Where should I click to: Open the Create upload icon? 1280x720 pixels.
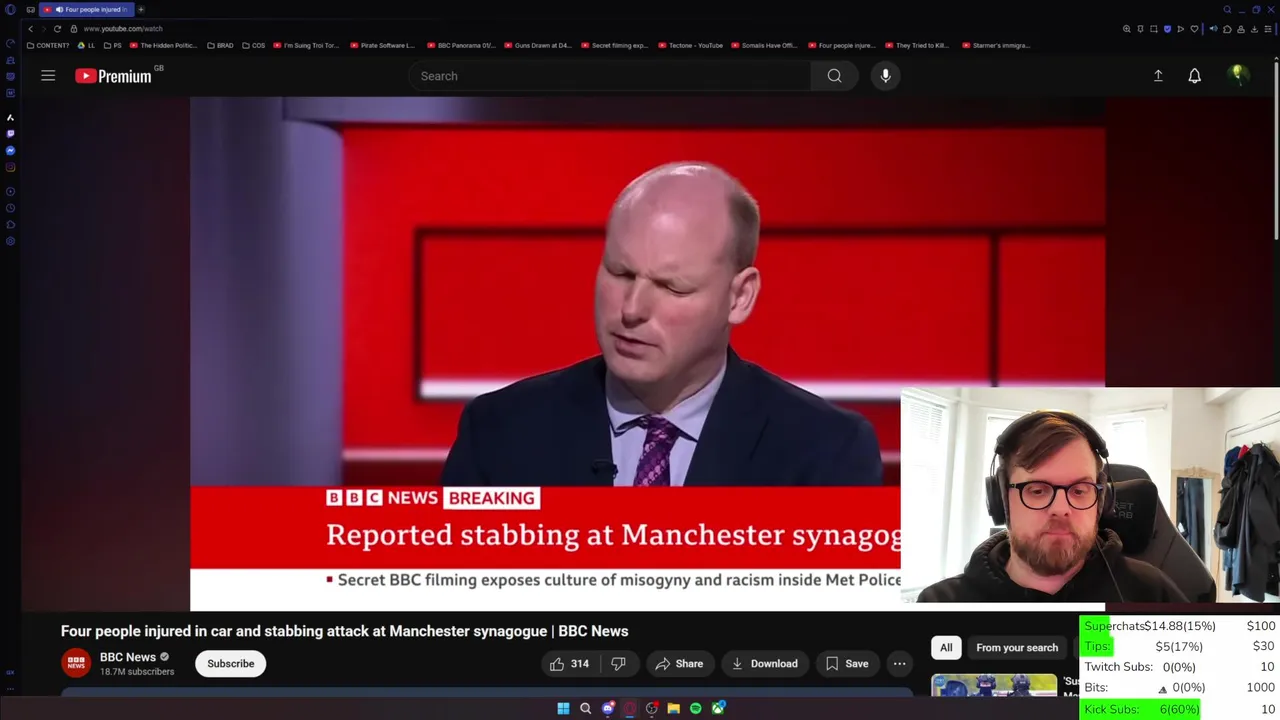click(1158, 76)
